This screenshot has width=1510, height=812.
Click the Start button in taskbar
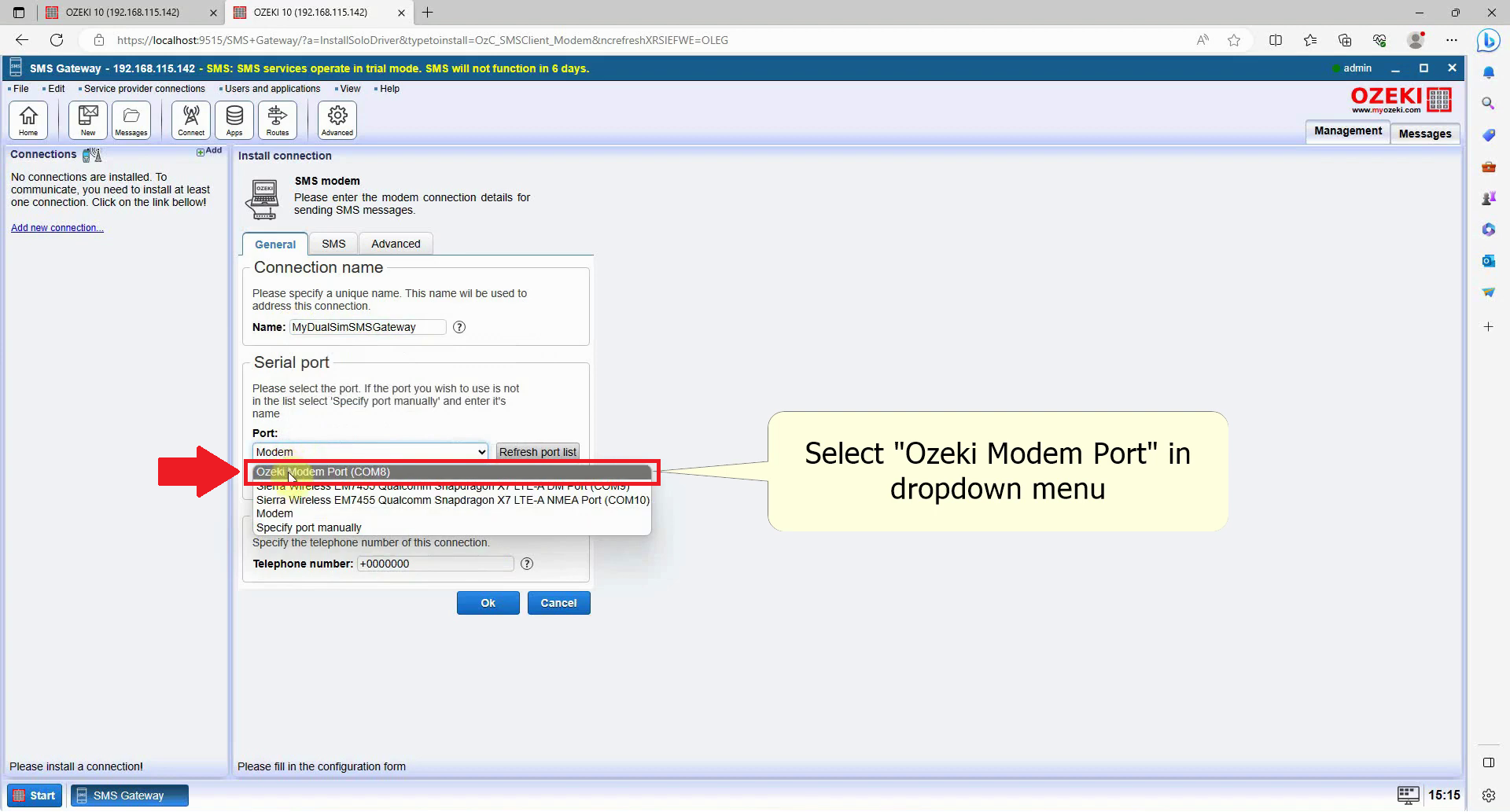[35, 795]
